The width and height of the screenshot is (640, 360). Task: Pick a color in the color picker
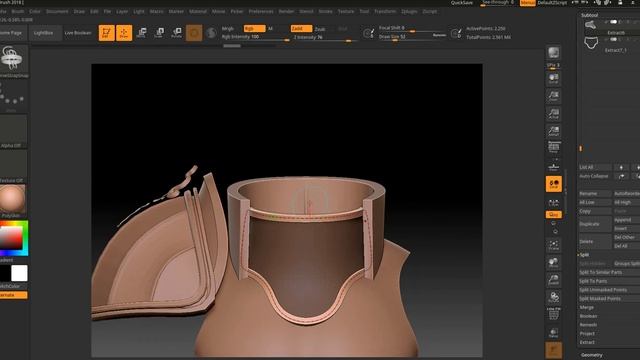pos(14,238)
